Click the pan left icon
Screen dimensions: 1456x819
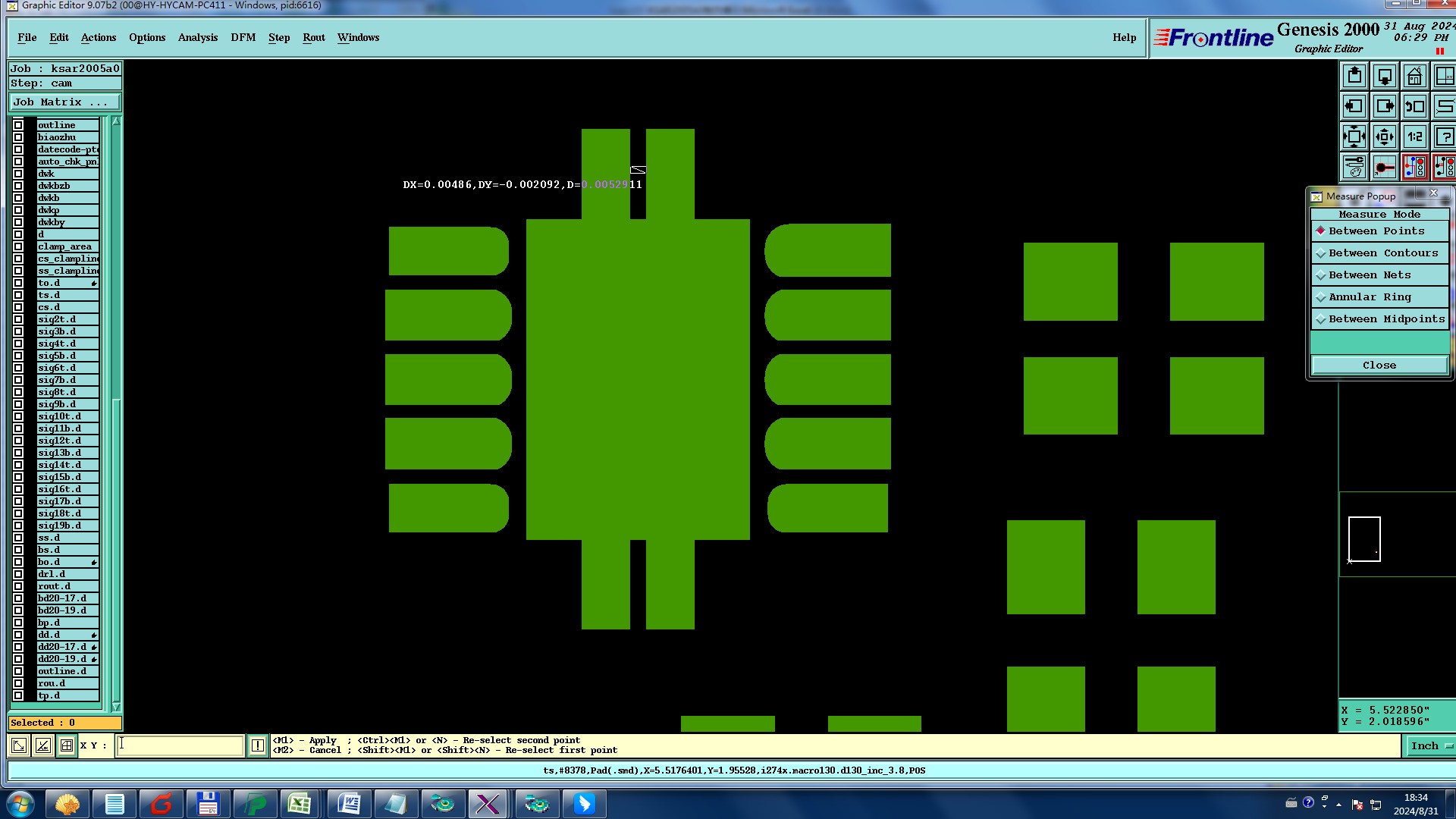coord(1354,107)
